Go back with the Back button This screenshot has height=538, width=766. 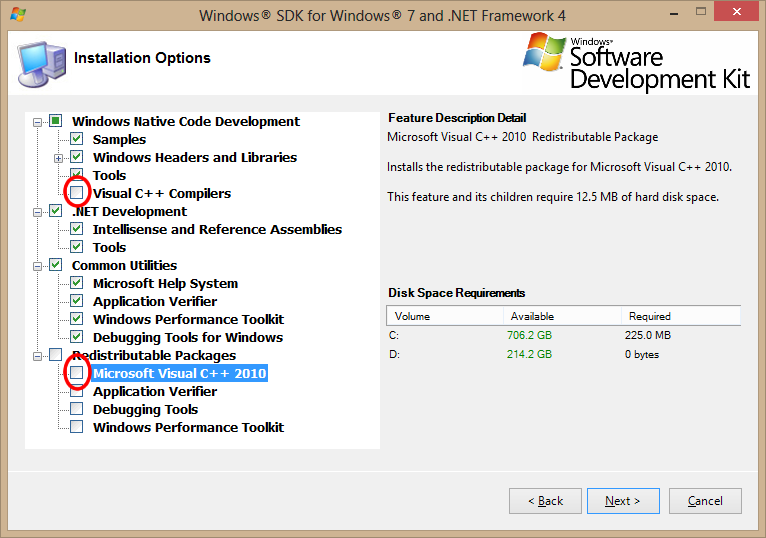pos(545,500)
